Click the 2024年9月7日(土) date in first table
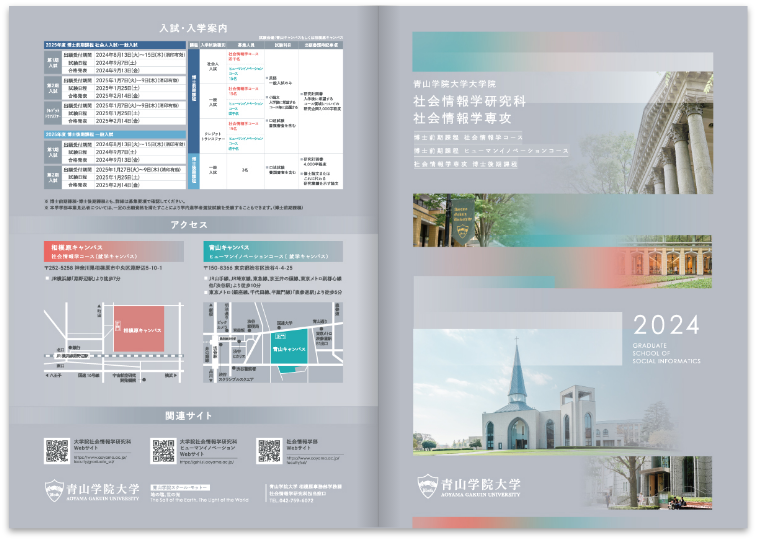The height and width of the screenshot is (541, 757). 116,63
